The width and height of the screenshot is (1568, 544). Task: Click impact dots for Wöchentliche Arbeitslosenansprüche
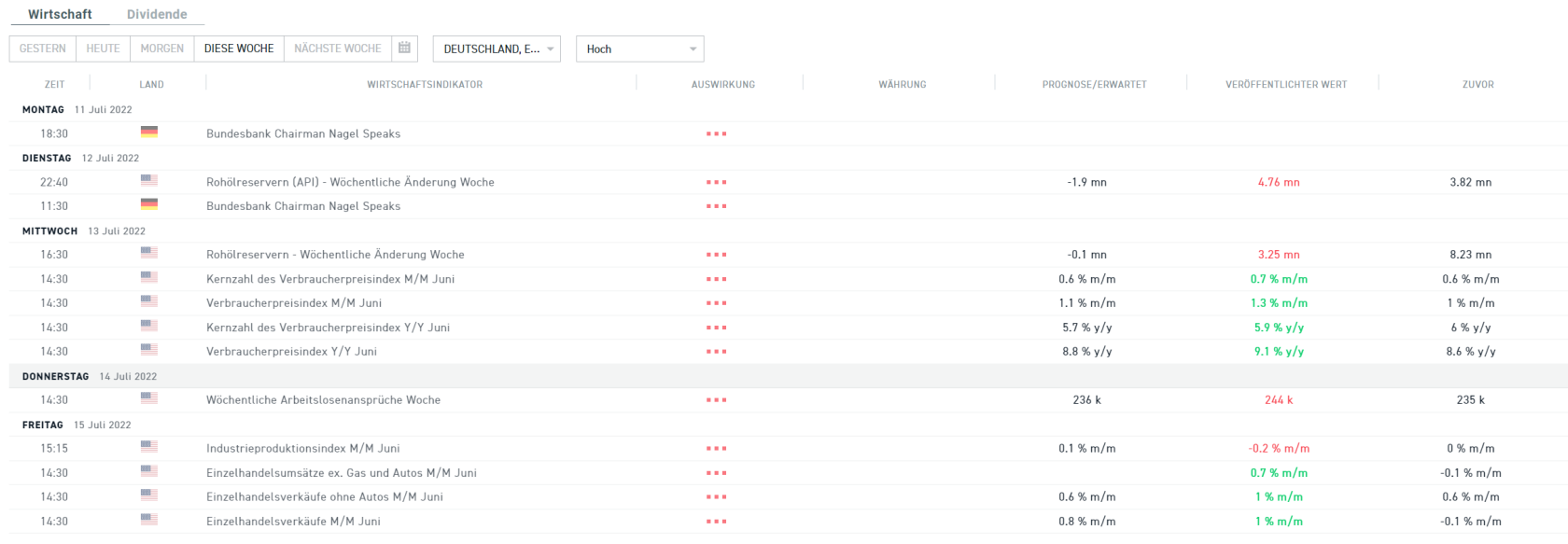[x=716, y=400]
